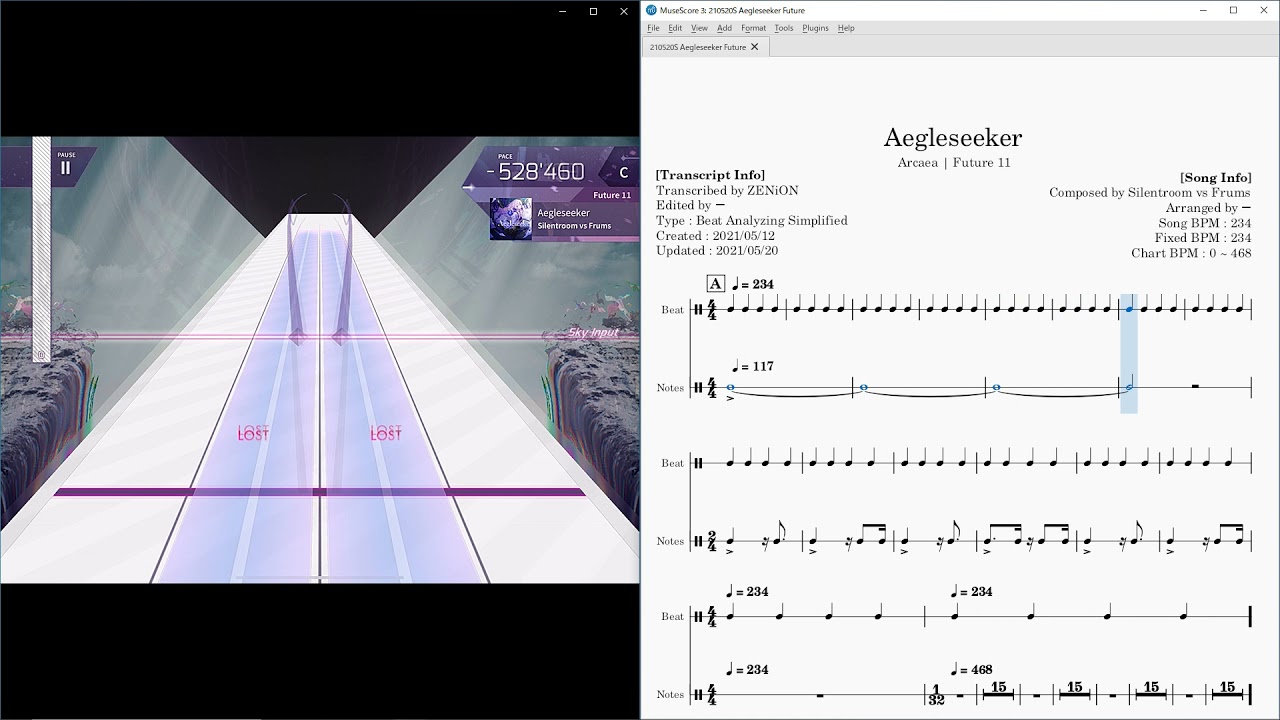This screenshot has height=720, width=1280.
Task: Click the Sky Input line label
Action: (593, 332)
